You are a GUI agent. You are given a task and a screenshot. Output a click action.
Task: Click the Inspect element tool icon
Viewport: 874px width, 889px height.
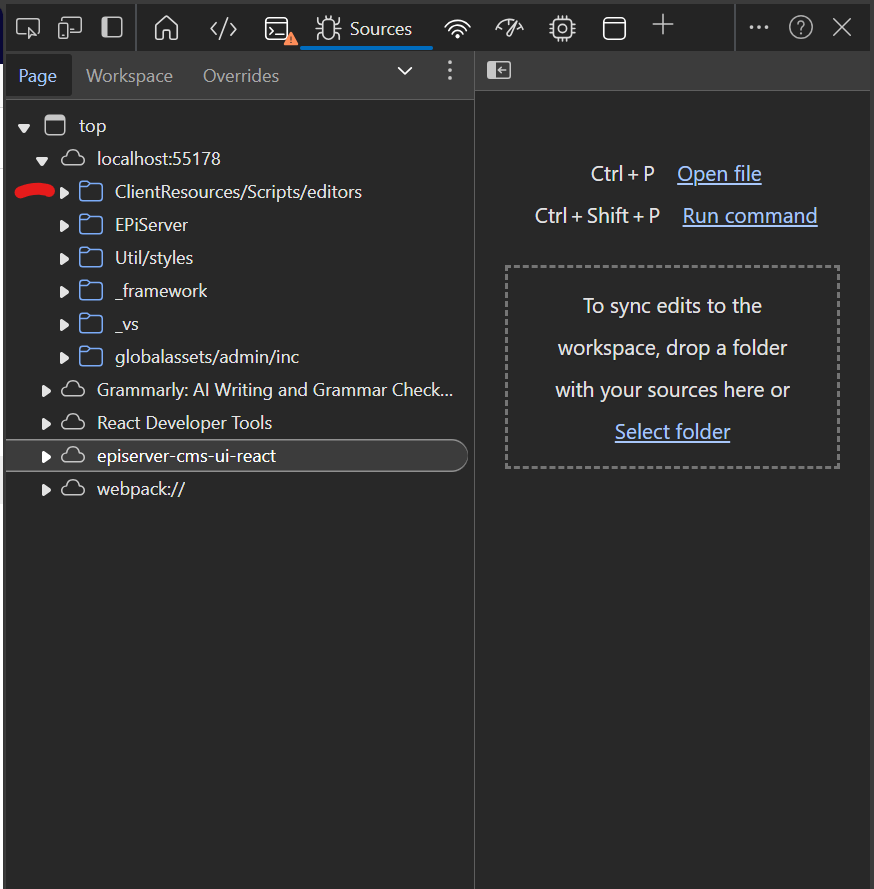tap(28, 27)
